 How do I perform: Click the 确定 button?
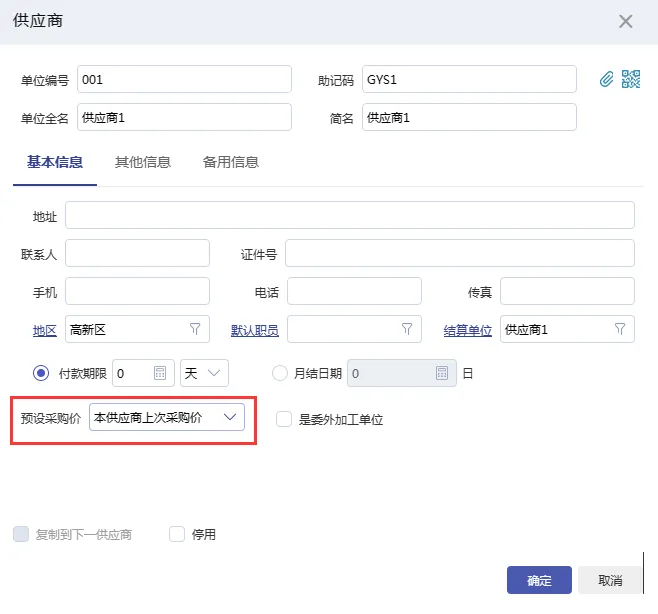pyautogui.click(x=539, y=580)
